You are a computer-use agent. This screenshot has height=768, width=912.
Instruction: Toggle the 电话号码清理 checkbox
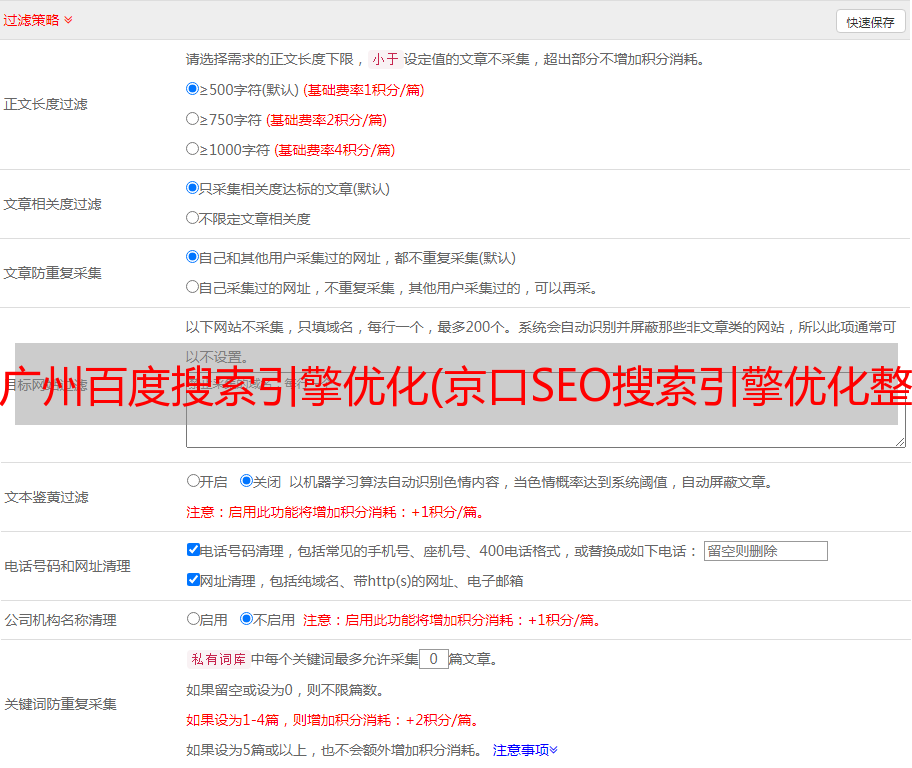pos(194,550)
